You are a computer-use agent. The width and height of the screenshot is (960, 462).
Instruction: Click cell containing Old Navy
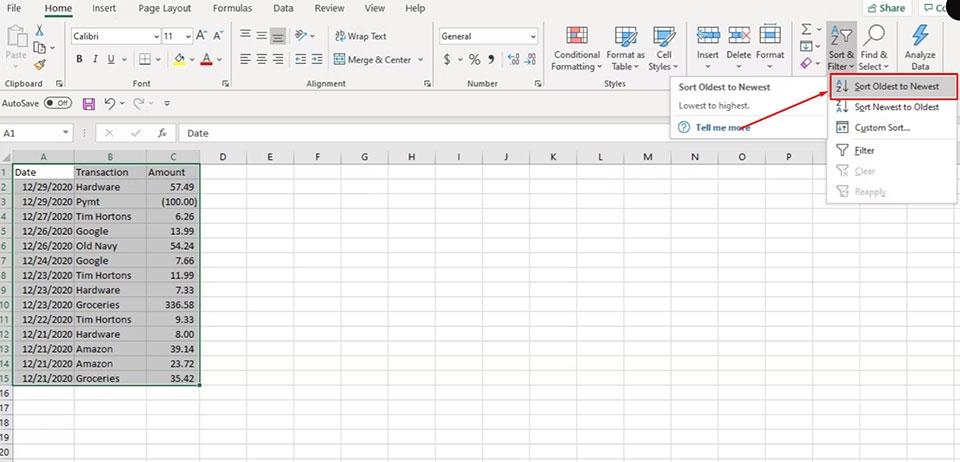[110, 246]
